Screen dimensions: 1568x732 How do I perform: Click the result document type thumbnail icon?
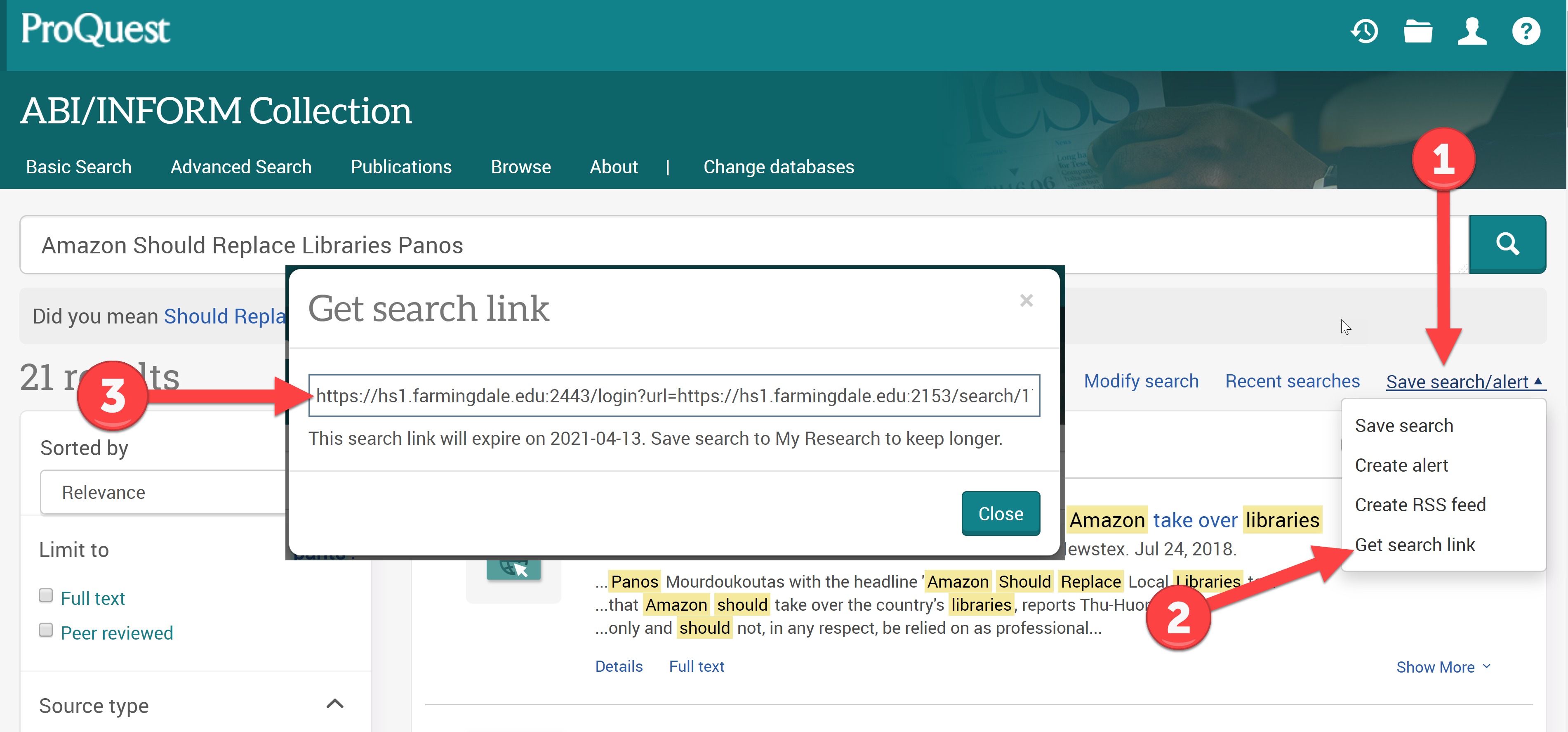click(513, 569)
